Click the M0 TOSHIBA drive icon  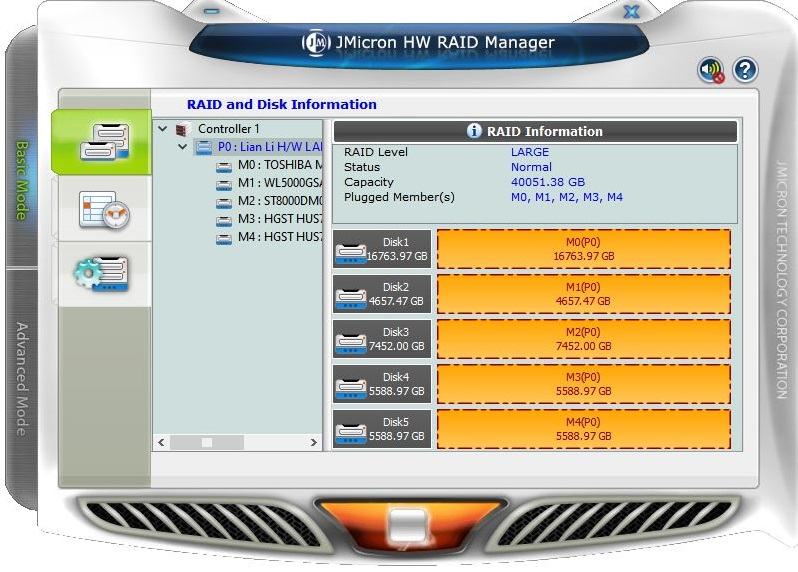point(223,166)
